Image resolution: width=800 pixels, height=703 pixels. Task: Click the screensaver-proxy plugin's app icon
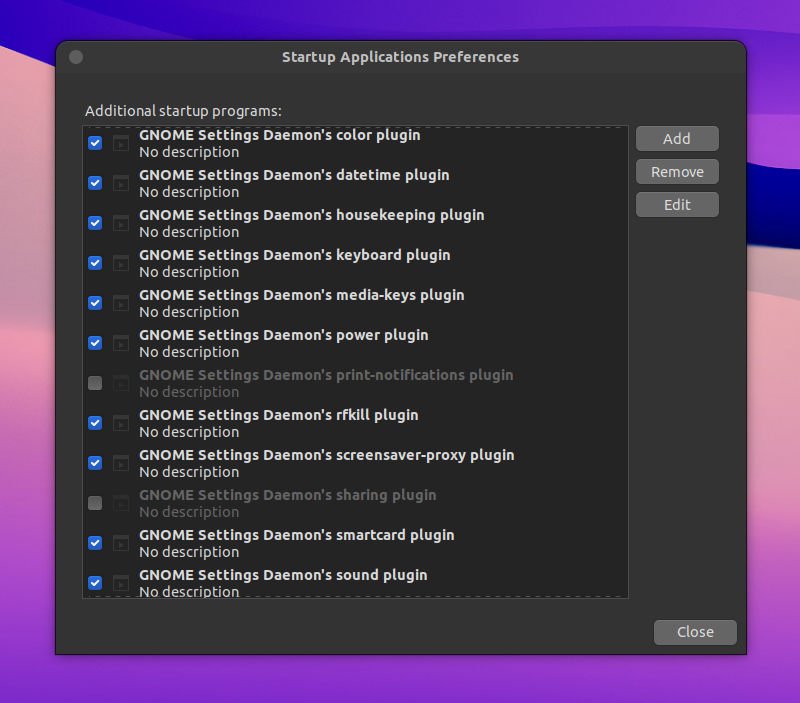tap(121, 463)
